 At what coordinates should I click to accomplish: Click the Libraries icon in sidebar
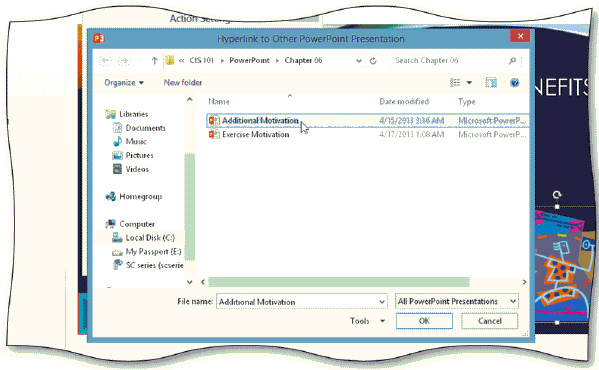(110, 114)
